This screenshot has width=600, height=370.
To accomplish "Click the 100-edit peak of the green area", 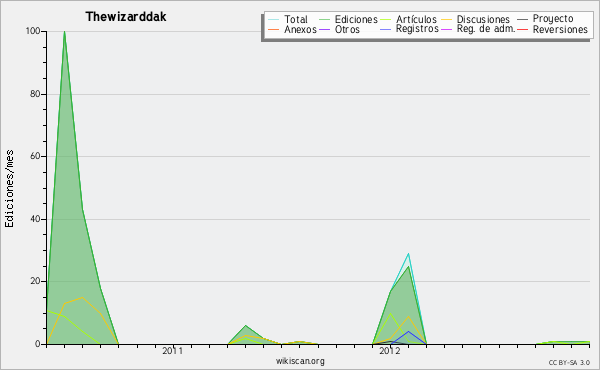I will pos(64,32).
